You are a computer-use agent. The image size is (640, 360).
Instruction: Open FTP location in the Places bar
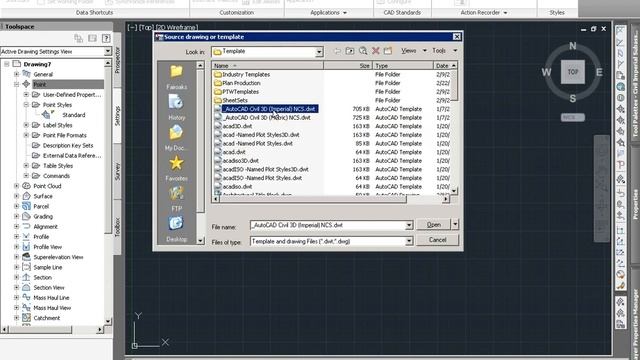pyautogui.click(x=176, y=198)
